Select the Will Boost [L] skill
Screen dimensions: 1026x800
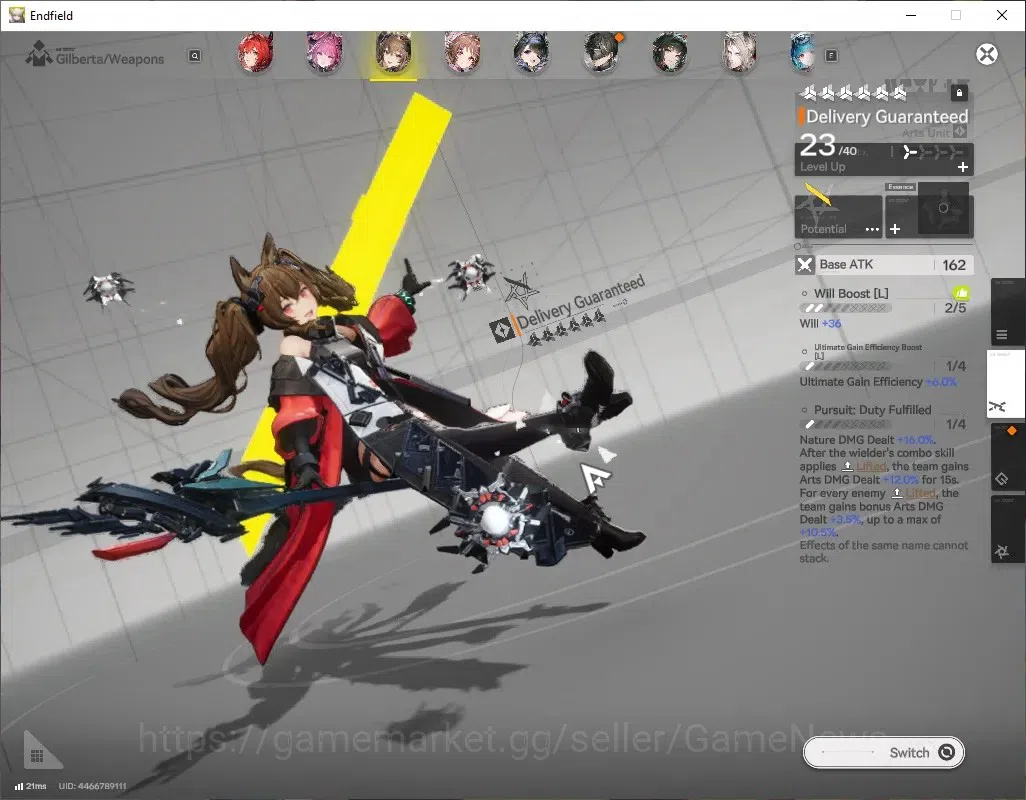pos(851,294)
